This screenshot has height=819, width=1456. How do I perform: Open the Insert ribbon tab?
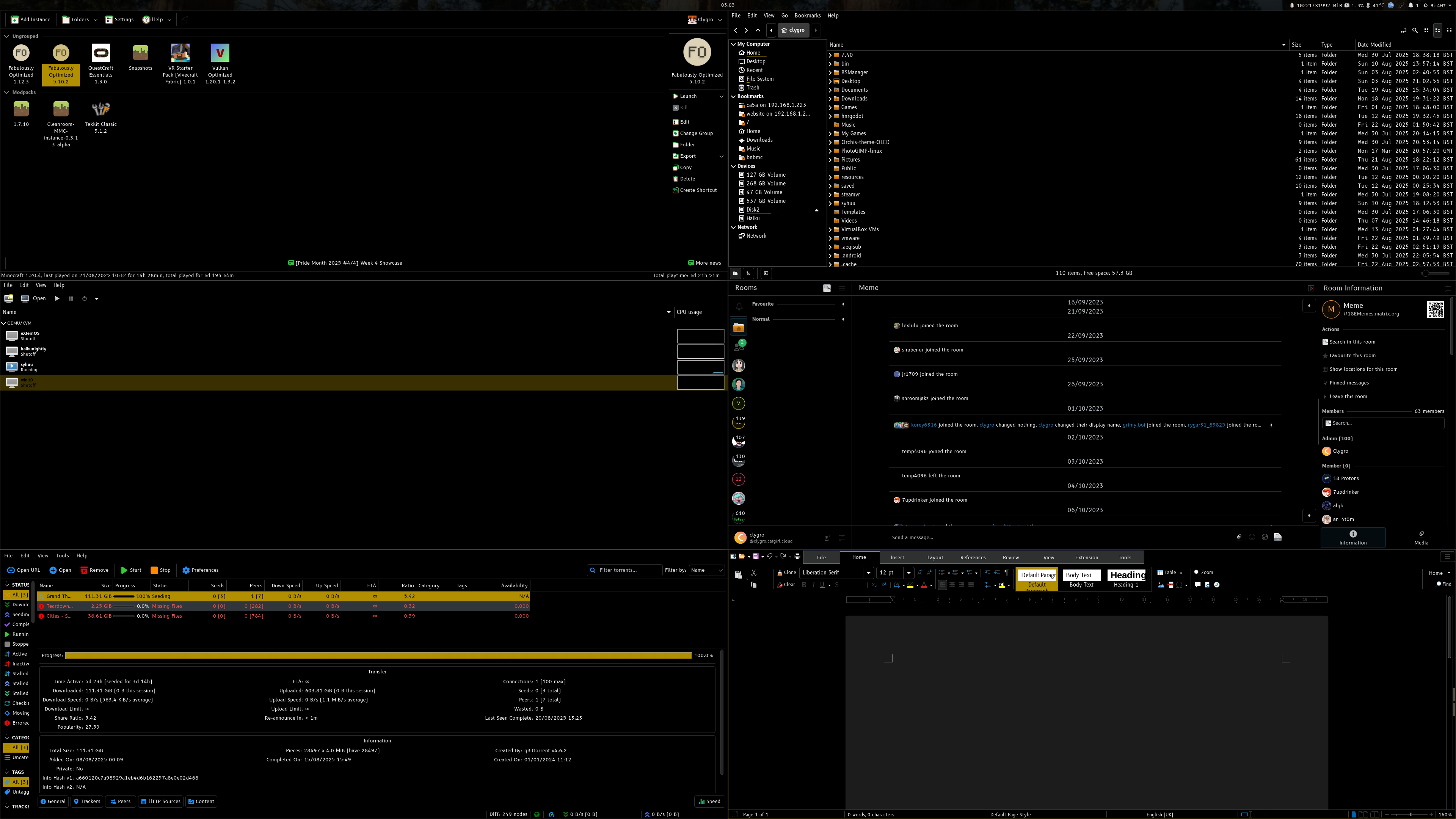tap(897, 557)
